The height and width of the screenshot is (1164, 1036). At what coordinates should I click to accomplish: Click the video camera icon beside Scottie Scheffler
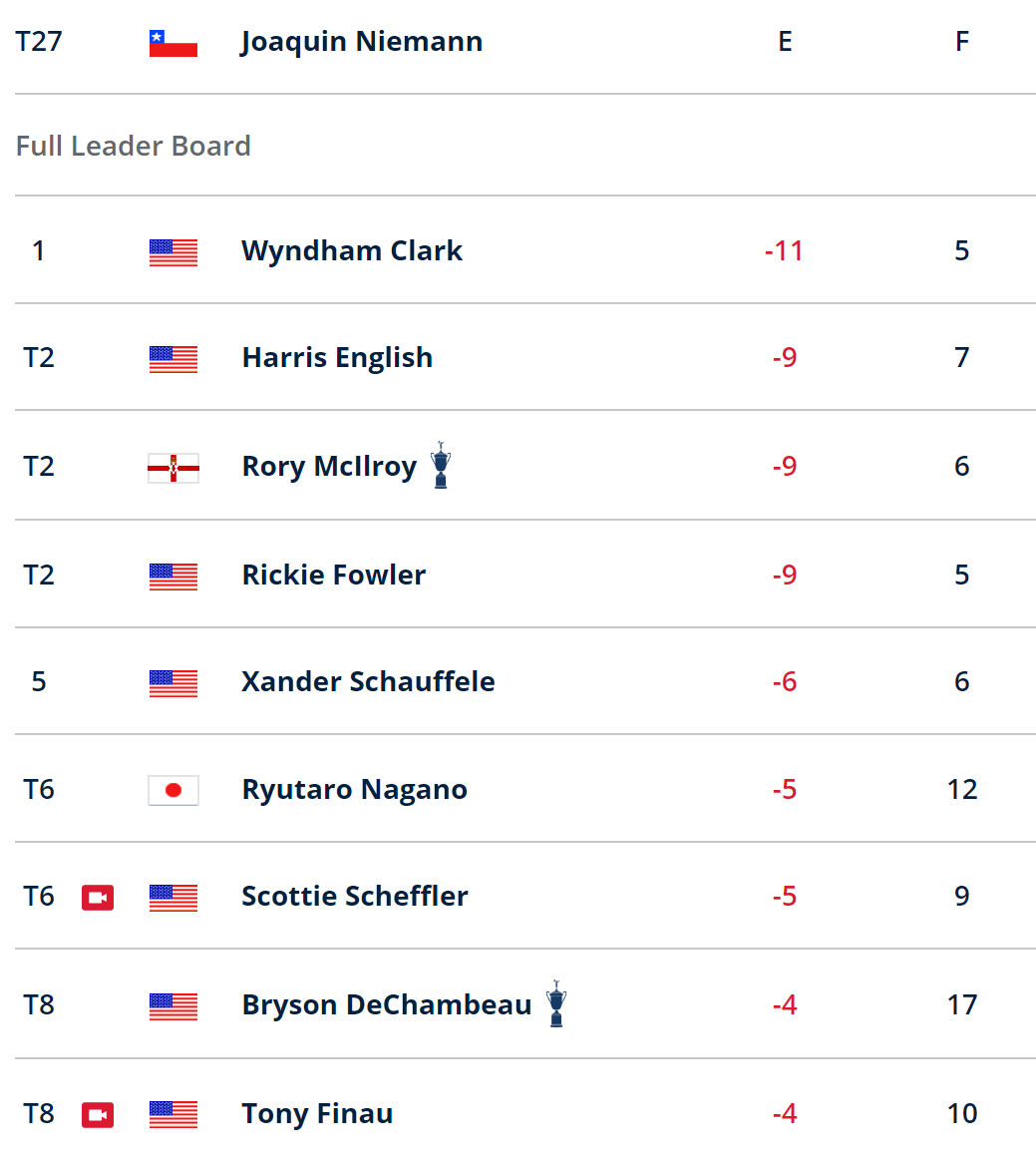click(97, 898)
